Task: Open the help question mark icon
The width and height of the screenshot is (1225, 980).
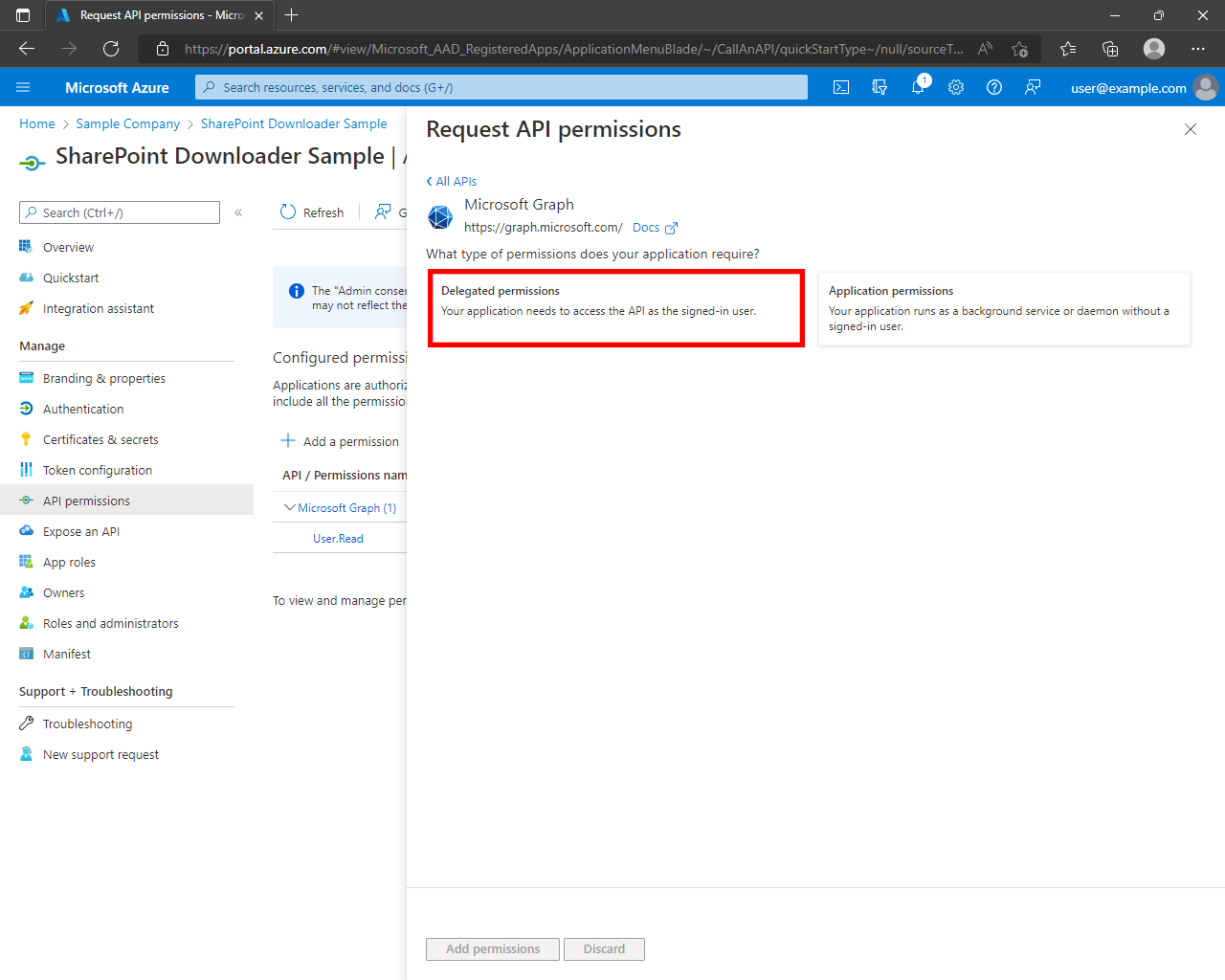Action: [994, 87]
